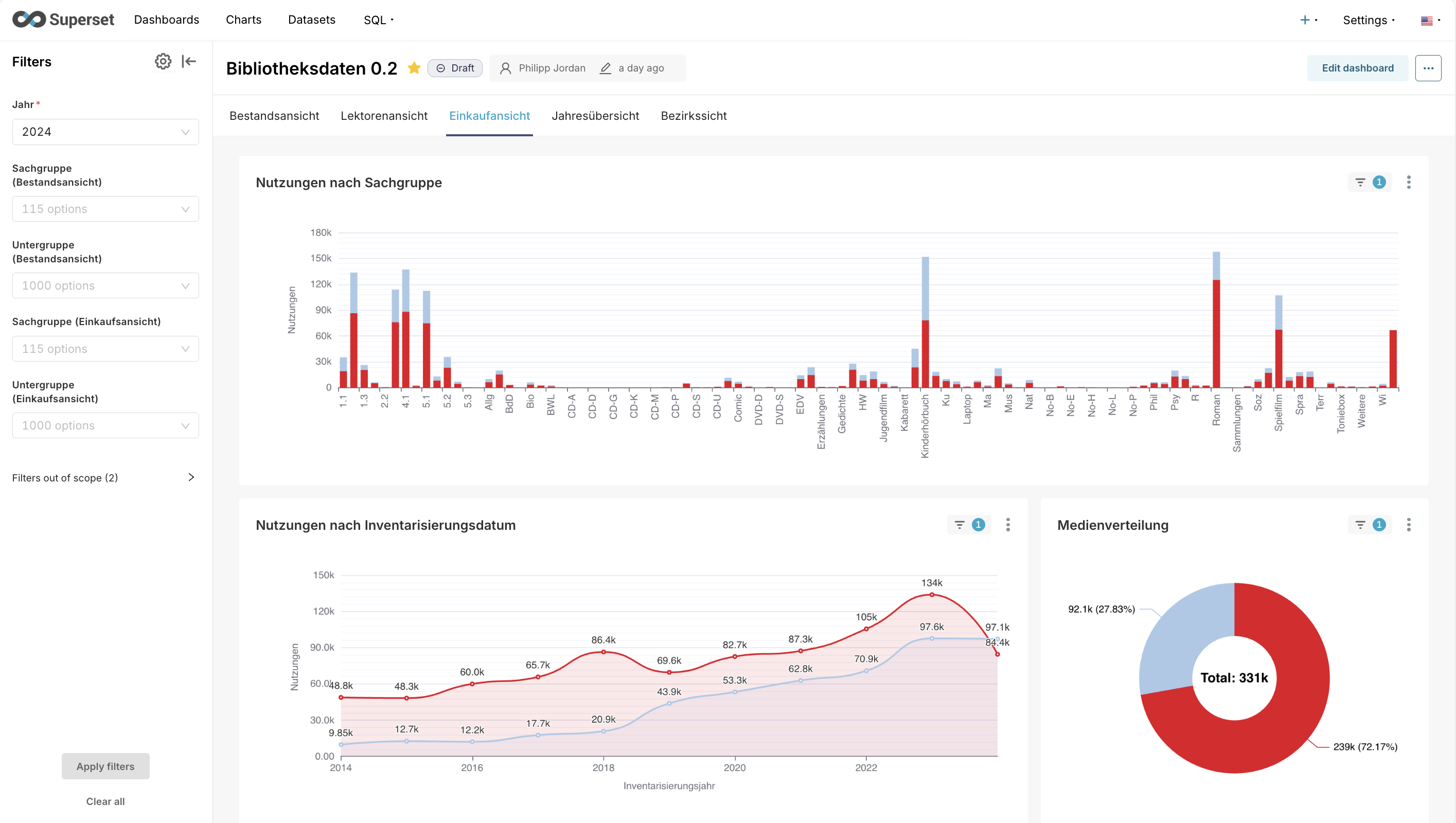Click the Superset logo
Viewport: 1456px width, 823px height.
click(63, 19)
